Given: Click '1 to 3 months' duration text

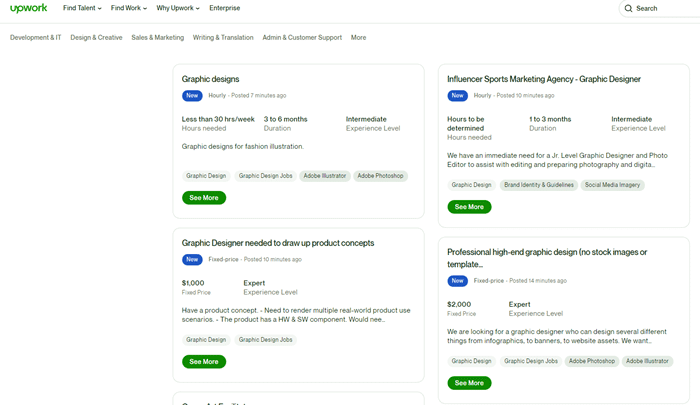Looking at the screenshot, I should coord(550,119).
